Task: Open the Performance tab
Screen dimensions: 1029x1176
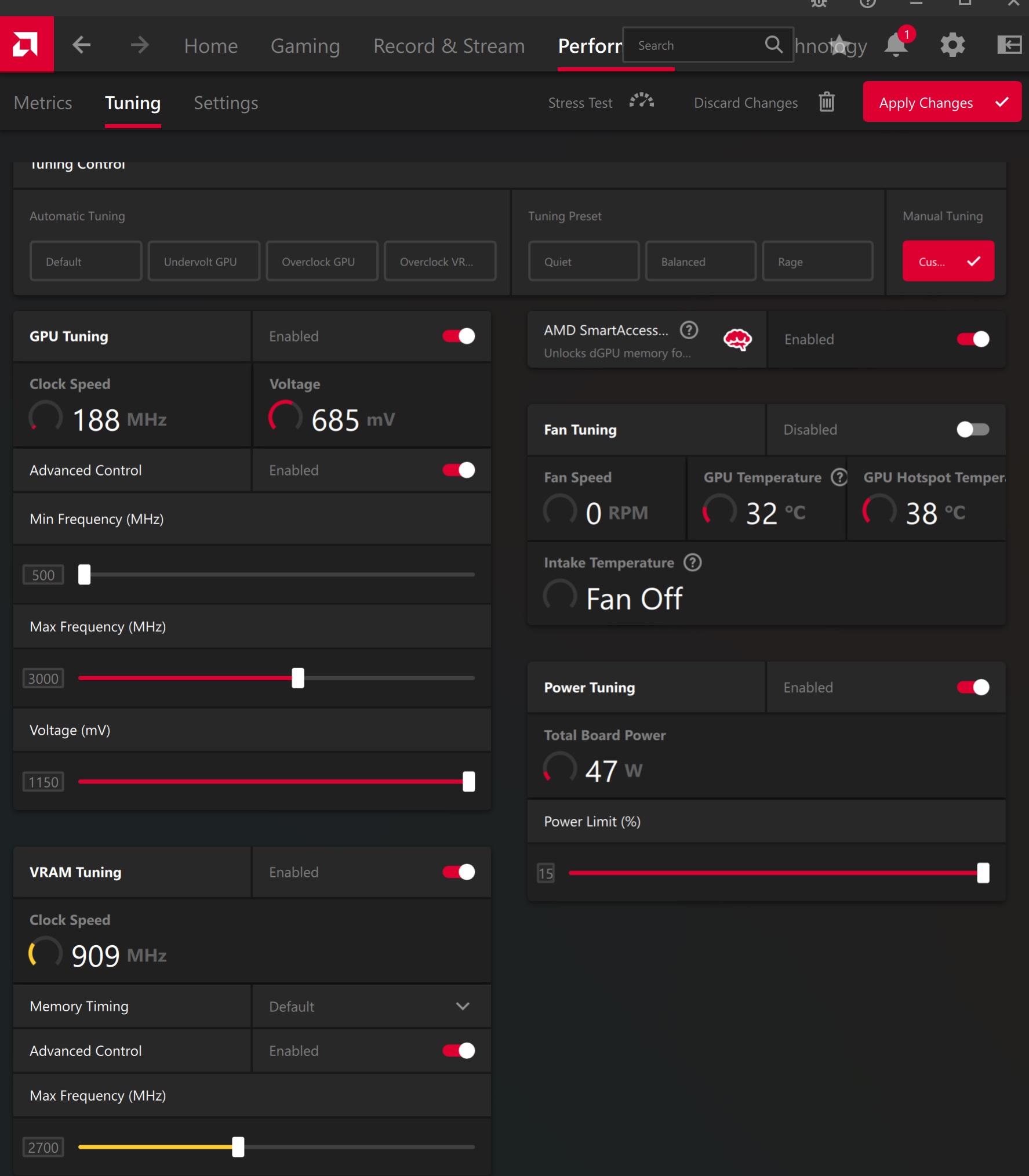Action: [590, 45]
